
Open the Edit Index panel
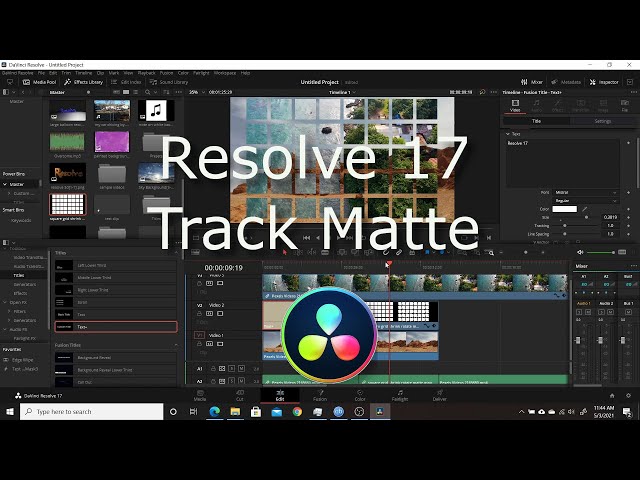[x=127, y=82]
